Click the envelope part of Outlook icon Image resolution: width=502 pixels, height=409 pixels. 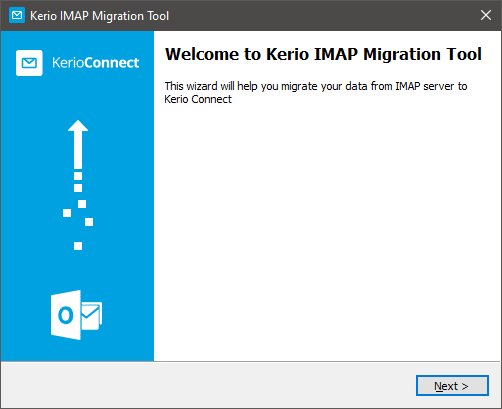click(x=92, y=316)
